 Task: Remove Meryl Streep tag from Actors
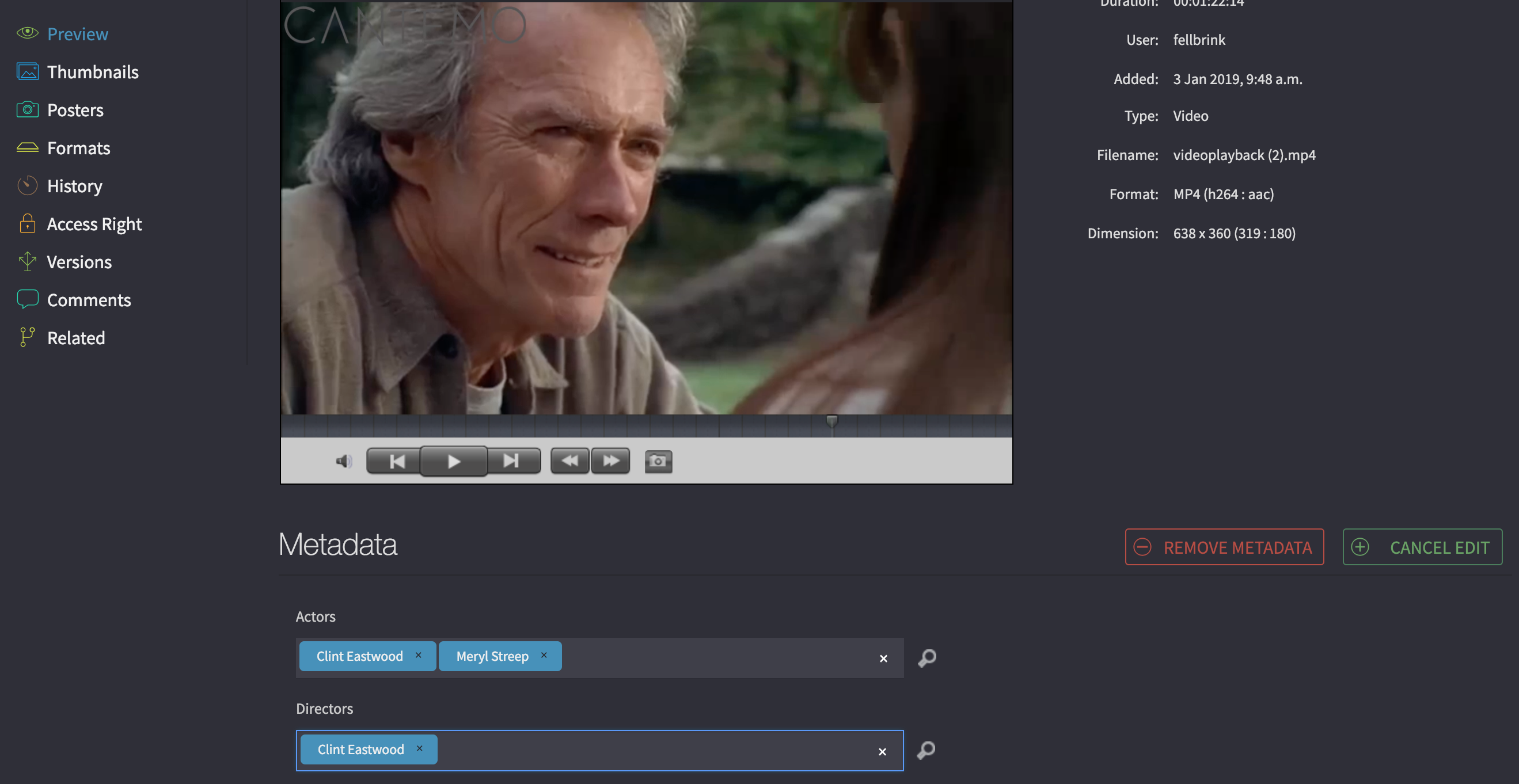coord(544,655)
